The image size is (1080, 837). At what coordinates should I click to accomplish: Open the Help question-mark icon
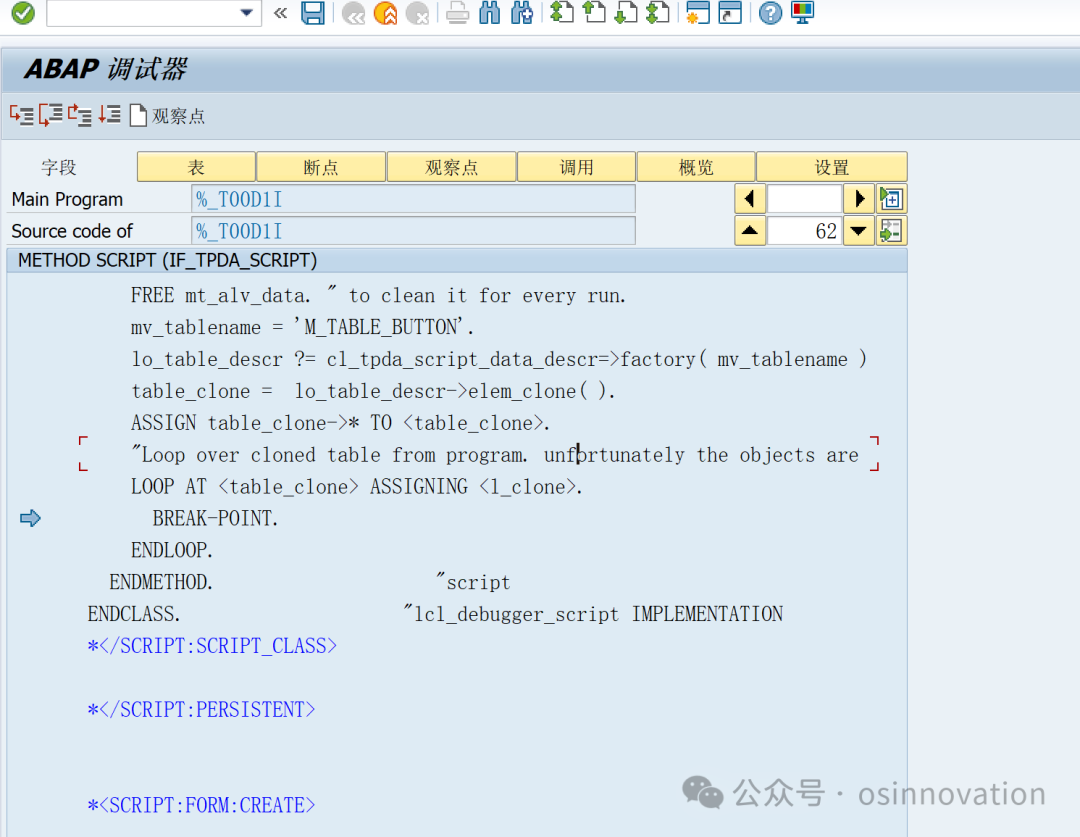pos(769,13)
